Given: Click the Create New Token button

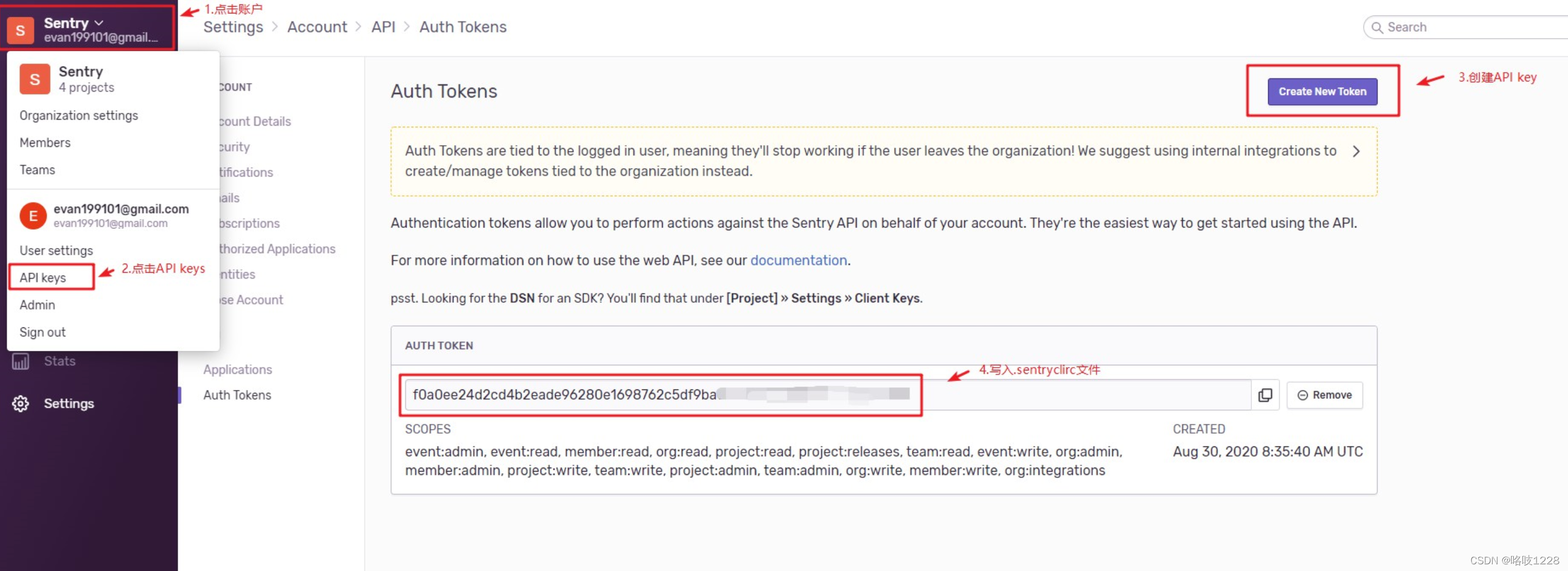Looking at the screenshot, I should coord(1322,91).
